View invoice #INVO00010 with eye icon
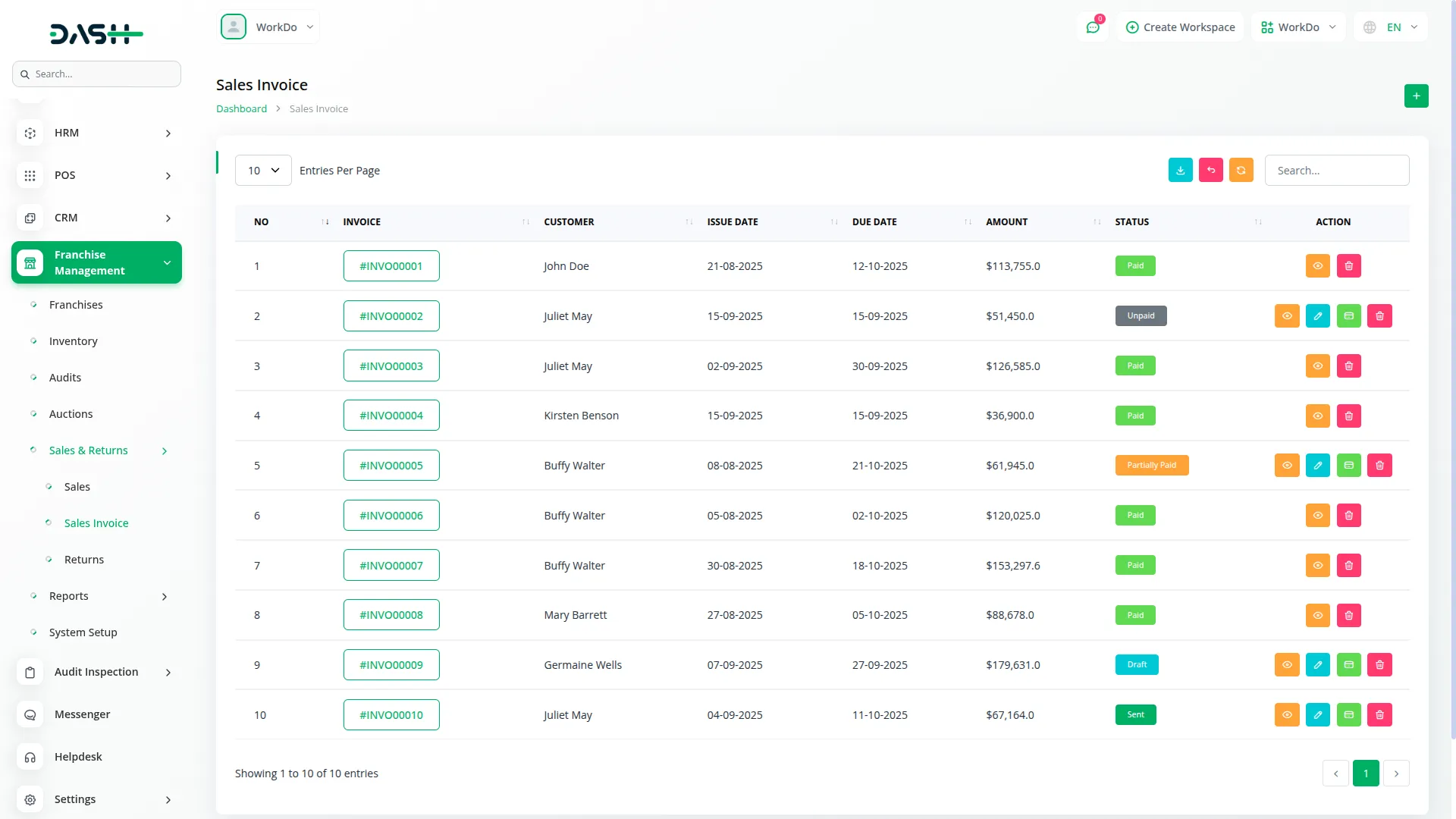Viewport: 1456px width, 819px height. 1287,715
